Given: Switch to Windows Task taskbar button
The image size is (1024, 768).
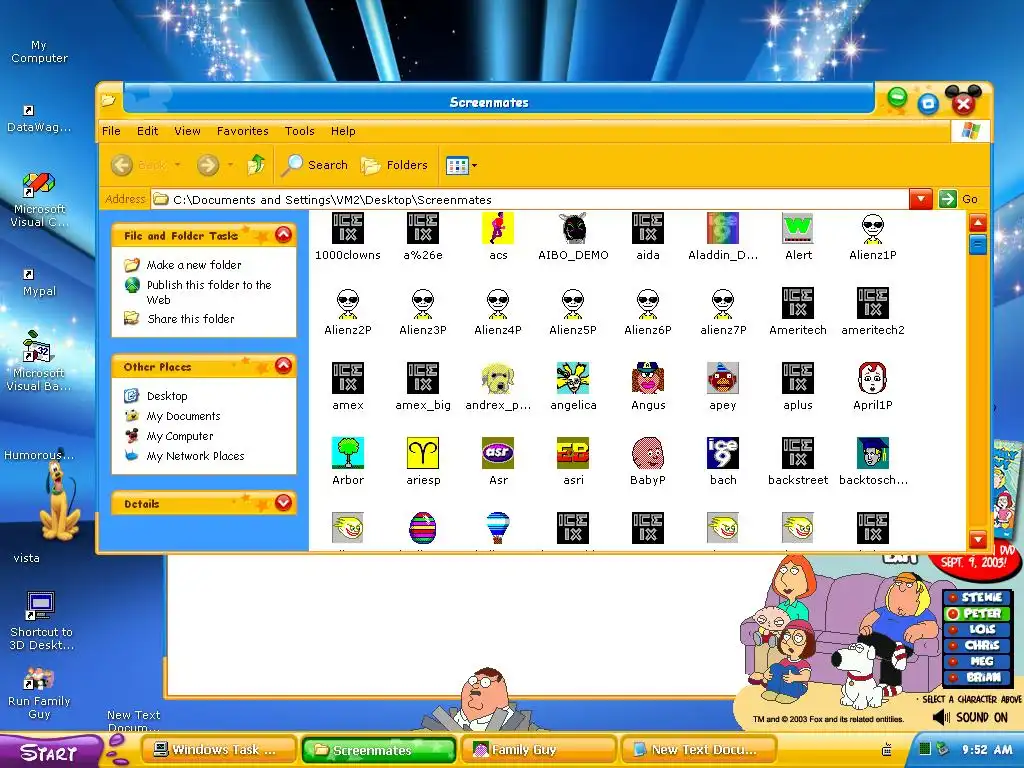Looking at the screenshot, I should (217, 750).
